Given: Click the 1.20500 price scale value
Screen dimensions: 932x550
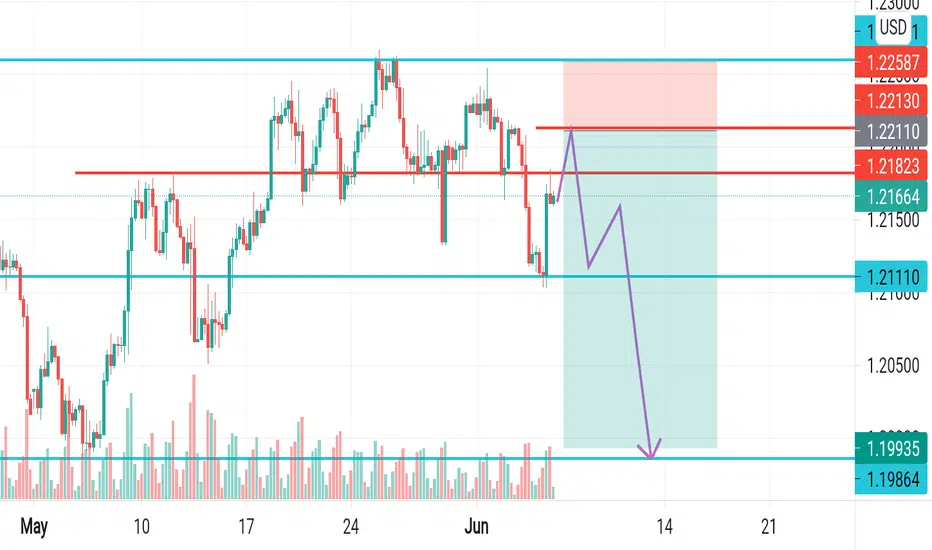Looking at the screenshot, I should (893, 365).
